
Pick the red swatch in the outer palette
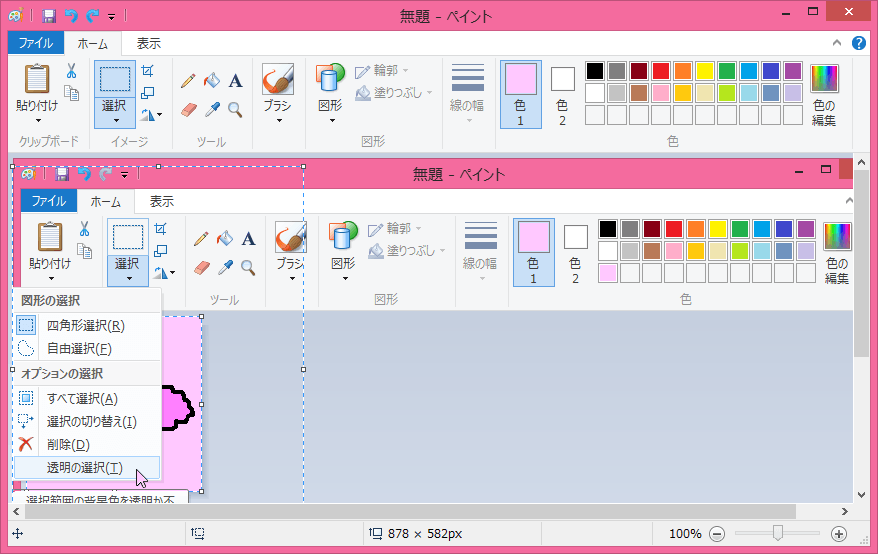(x=661, y=71)
